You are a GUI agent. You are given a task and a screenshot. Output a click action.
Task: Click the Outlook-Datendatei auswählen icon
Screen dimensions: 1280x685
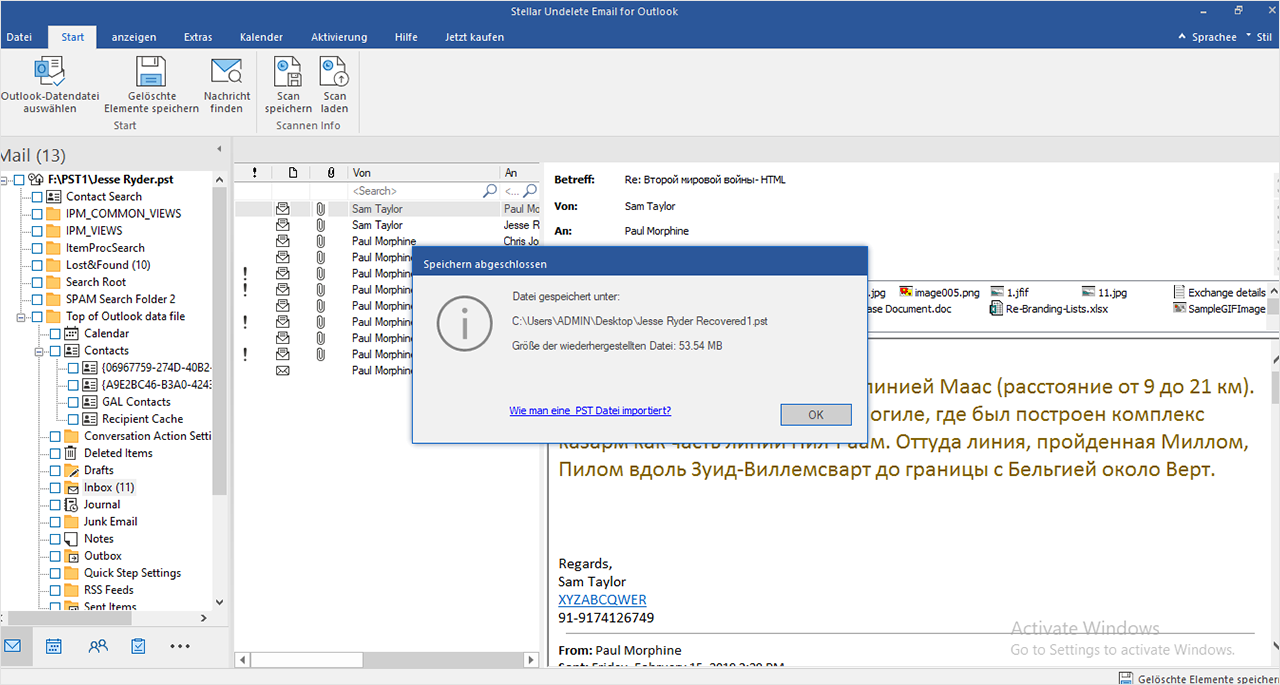click(49, 72)
